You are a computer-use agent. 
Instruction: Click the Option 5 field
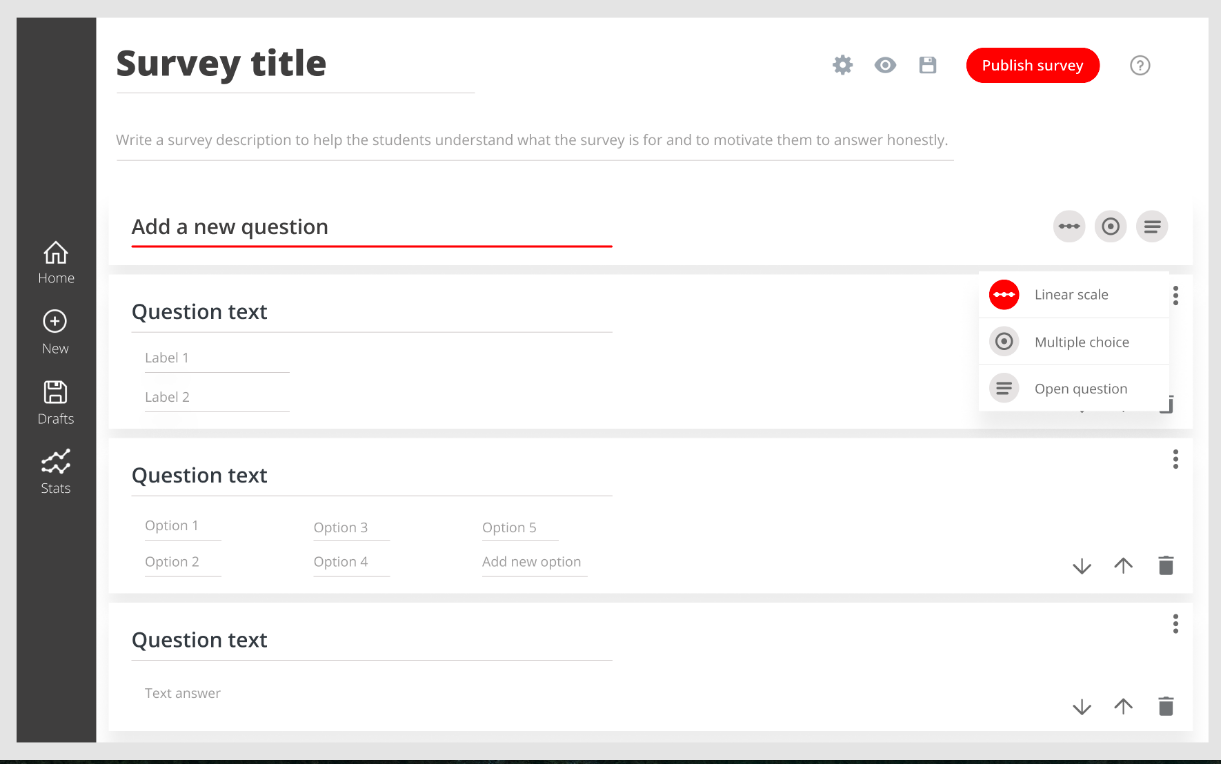coord(520,528)
